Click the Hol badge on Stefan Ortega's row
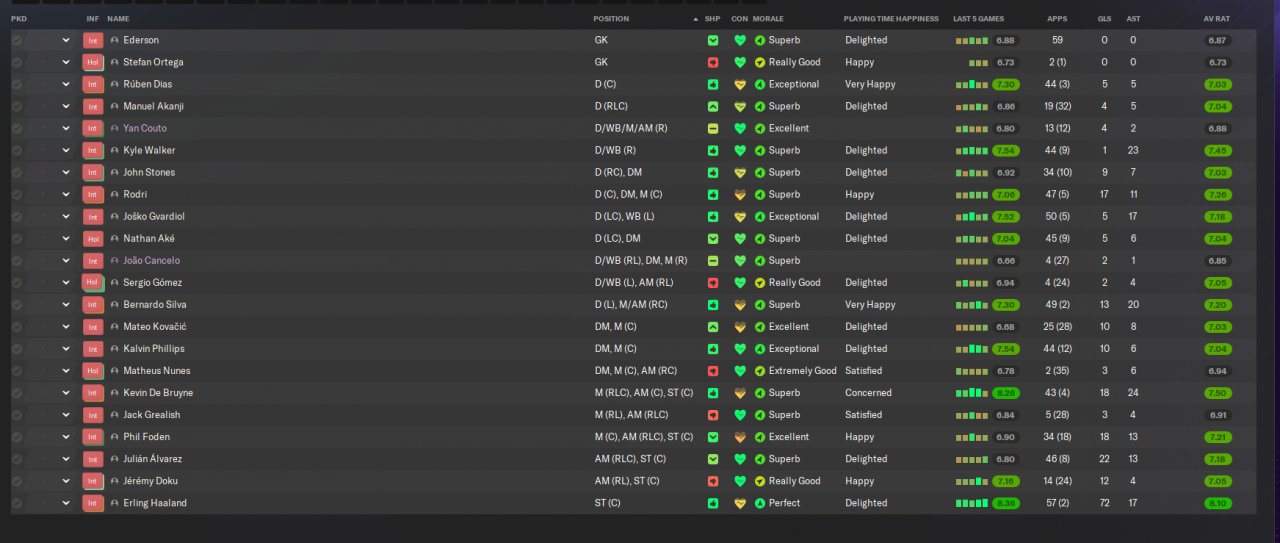Image resolution: width=1280 pixels, height=543 pixels. click(93, 62)
